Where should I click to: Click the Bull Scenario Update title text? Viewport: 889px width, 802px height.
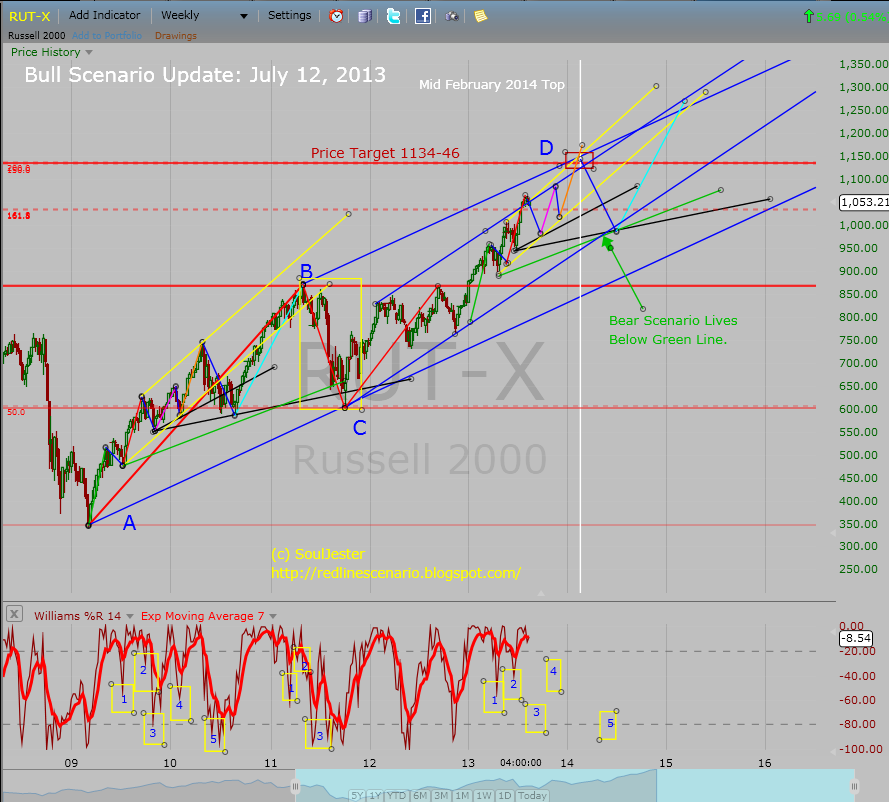click(205, 75)
